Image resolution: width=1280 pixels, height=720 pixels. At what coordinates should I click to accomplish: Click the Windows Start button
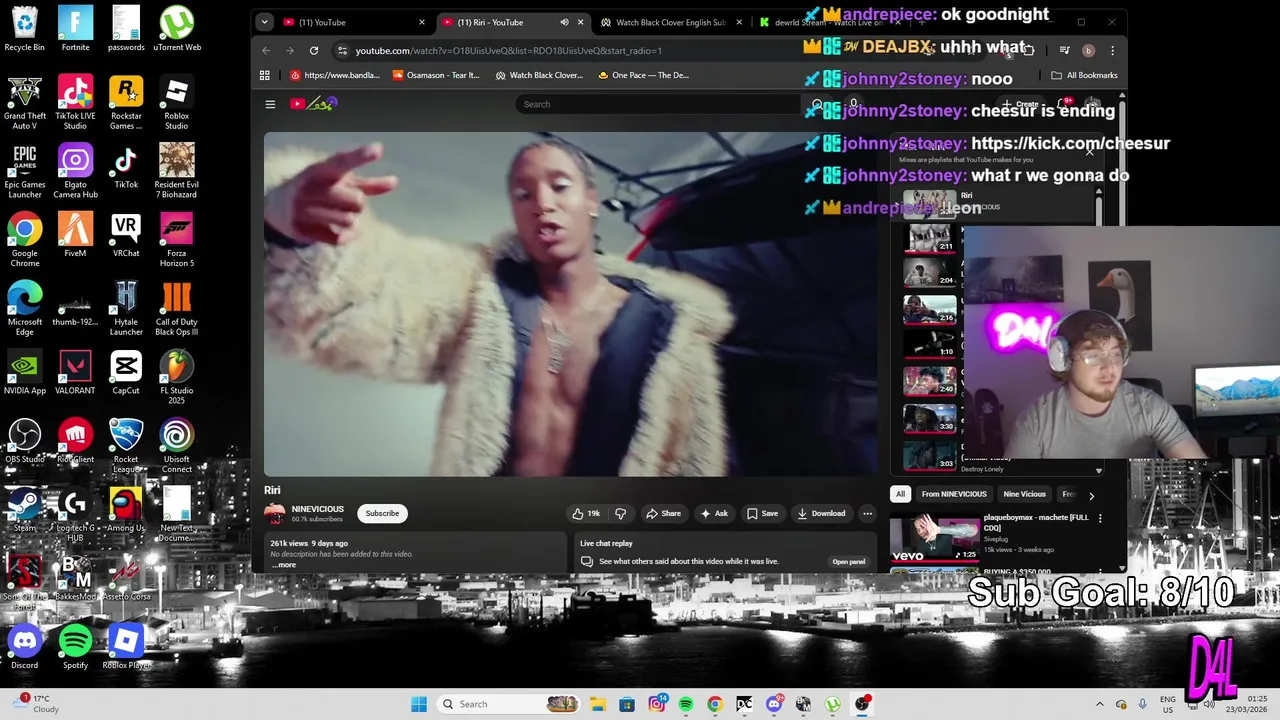coord(419,704)
